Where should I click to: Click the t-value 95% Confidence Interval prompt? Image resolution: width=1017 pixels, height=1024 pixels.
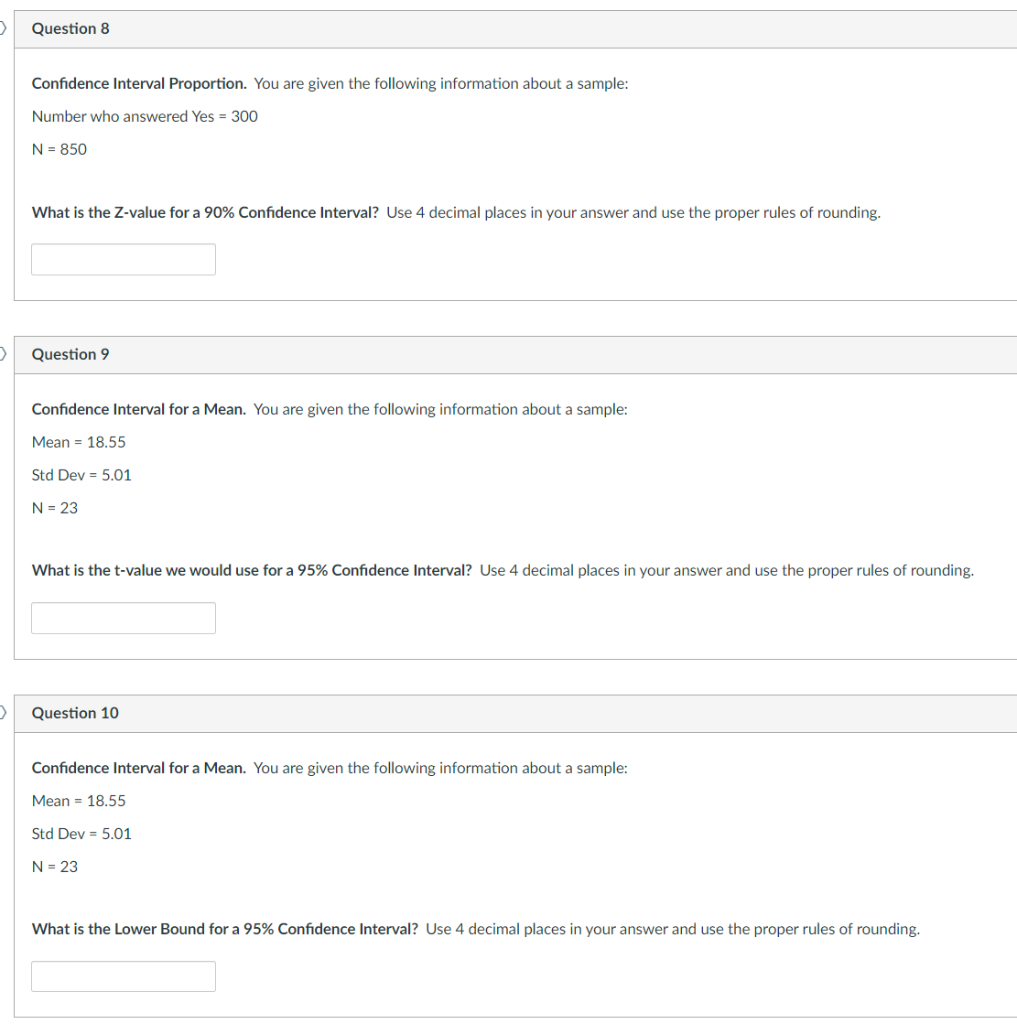[x=251, y=571]
